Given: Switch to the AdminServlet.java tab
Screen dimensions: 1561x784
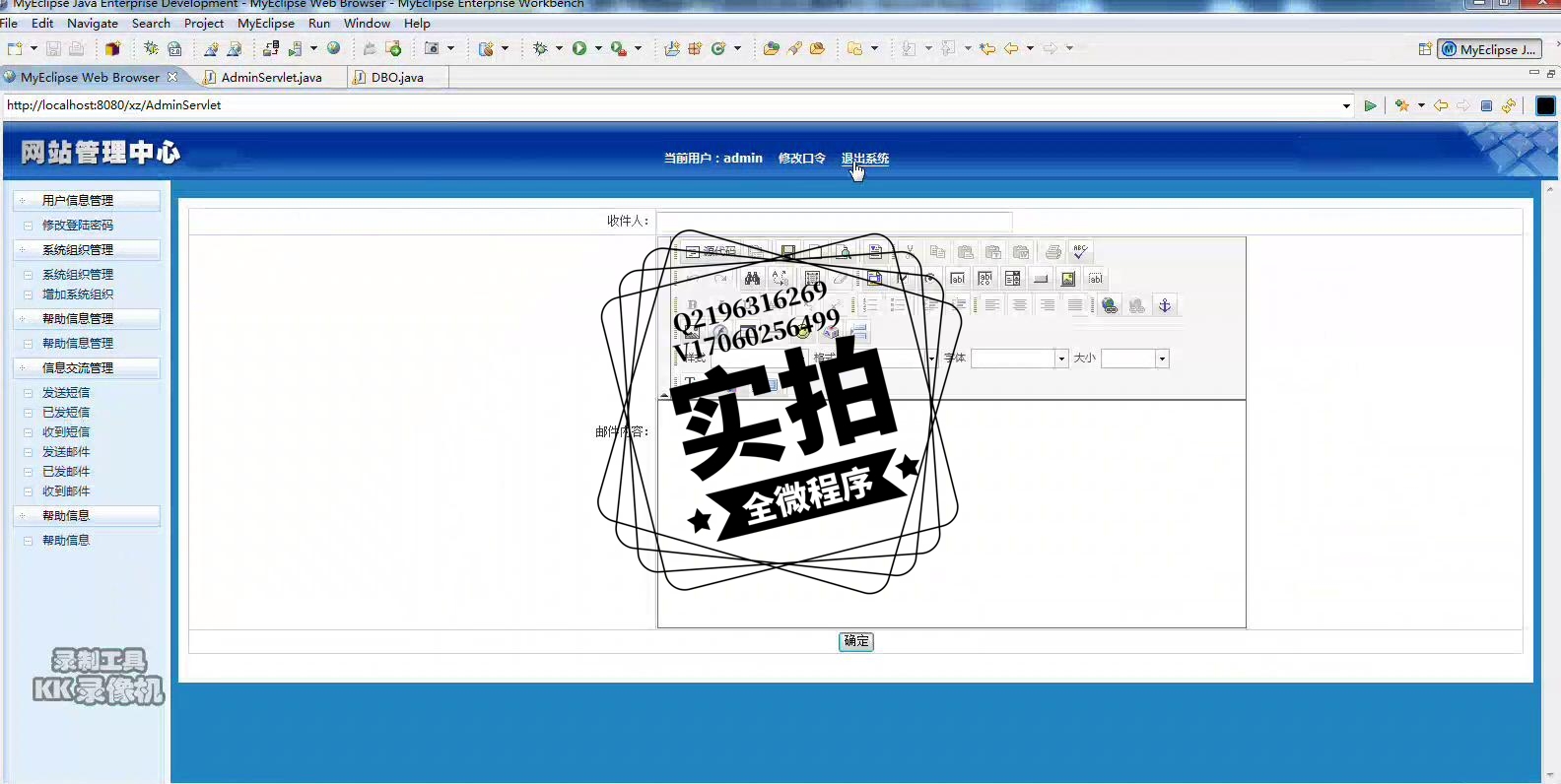Looking at the screenshot, I should 271,77.
